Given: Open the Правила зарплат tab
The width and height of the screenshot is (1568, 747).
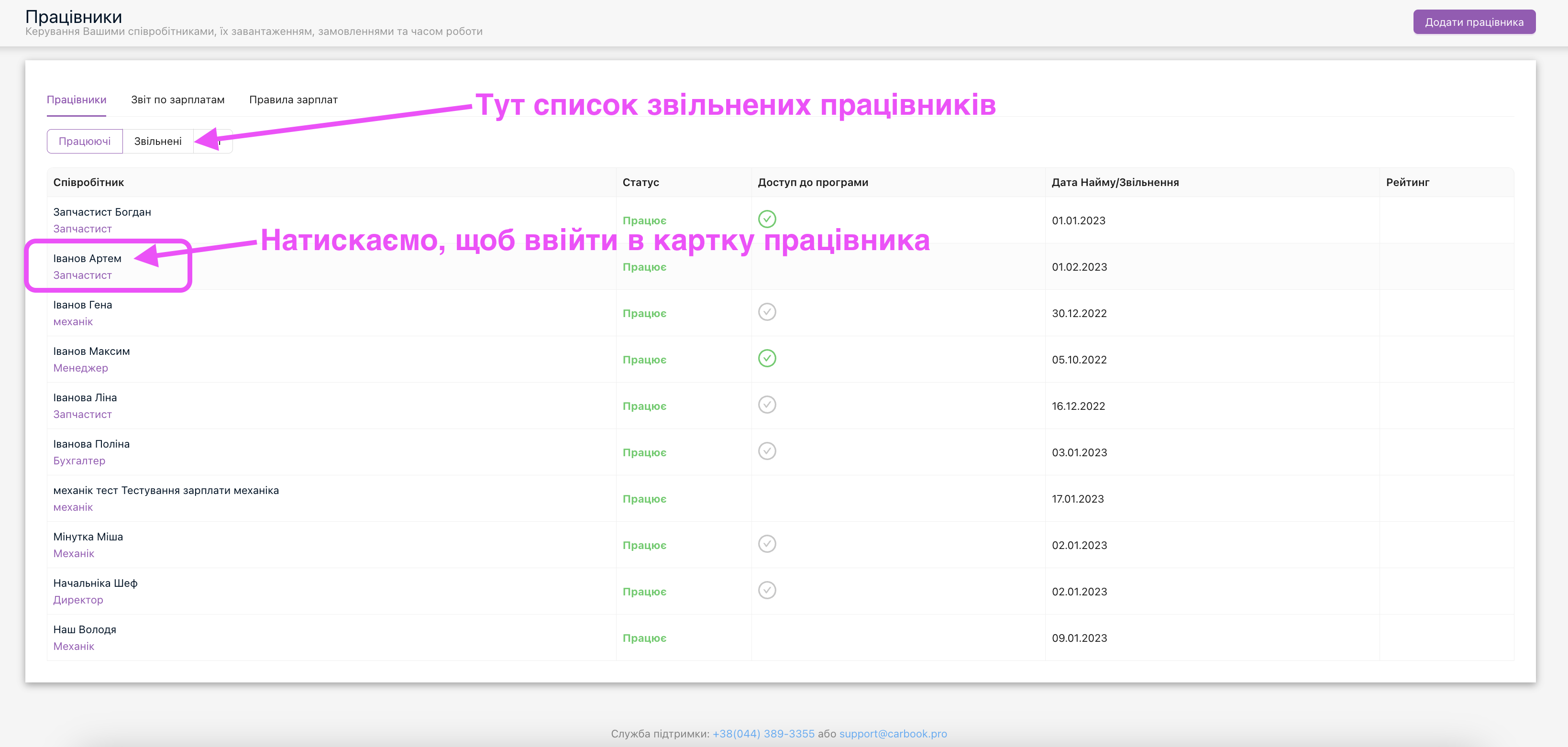Looking at the screenshot, I should 293,100.
